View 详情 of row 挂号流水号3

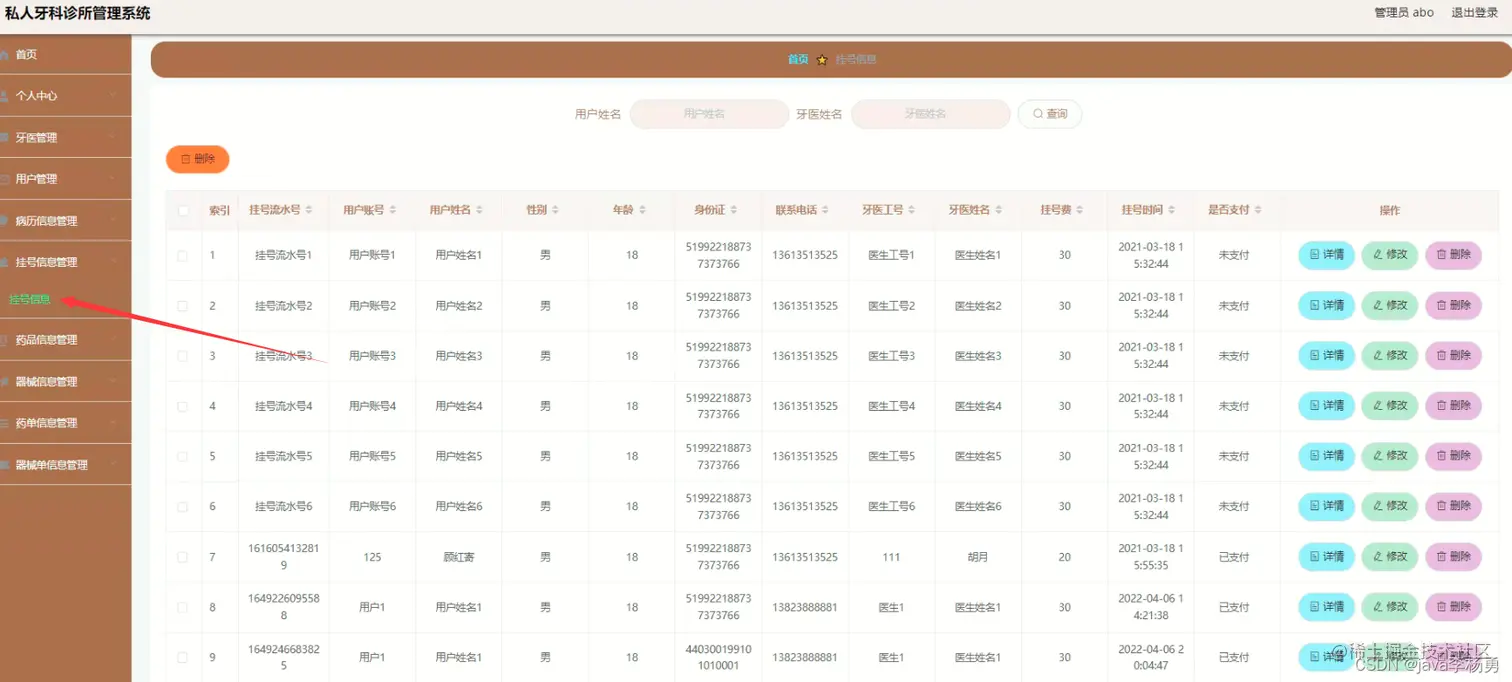coord(1326,355)
